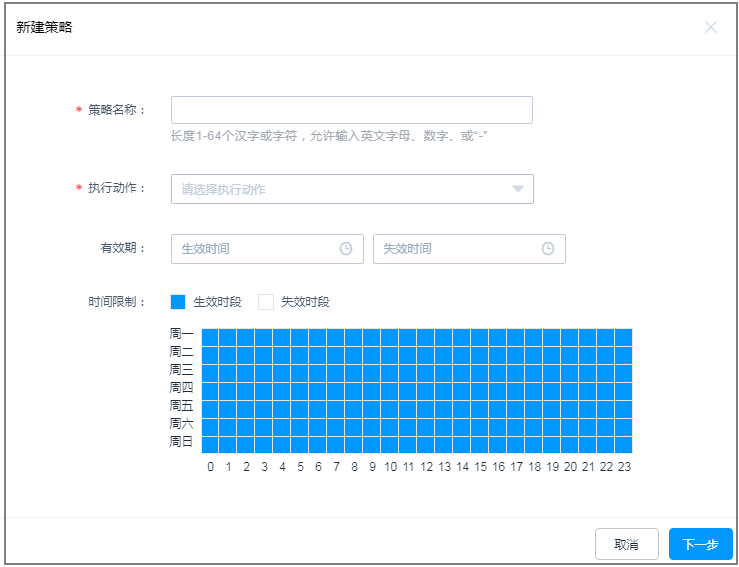Toggle the 周四 hour 20 time cell
Image resolution: width=739 pixels, height=567 pixels.
pos(569,391)
